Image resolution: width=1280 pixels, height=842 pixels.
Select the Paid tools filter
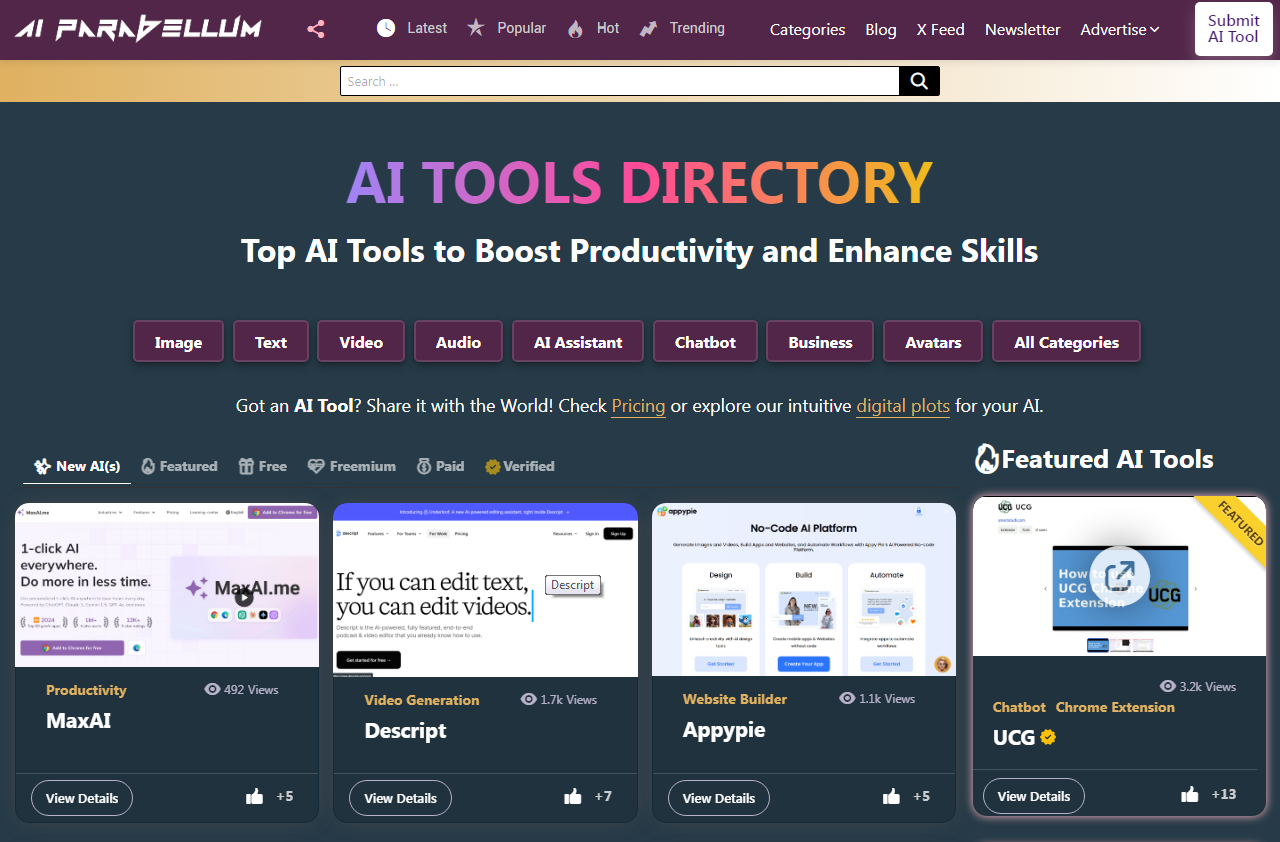[440, 465]
